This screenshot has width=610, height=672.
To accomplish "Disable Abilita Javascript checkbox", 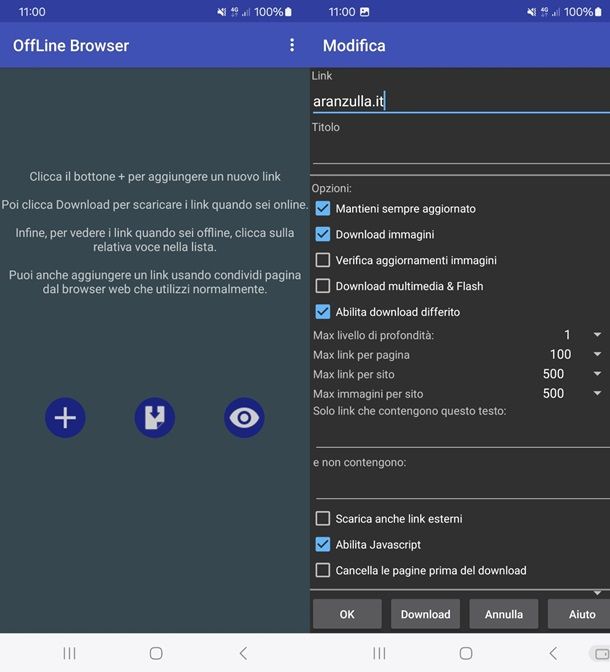I will point(323,544).
